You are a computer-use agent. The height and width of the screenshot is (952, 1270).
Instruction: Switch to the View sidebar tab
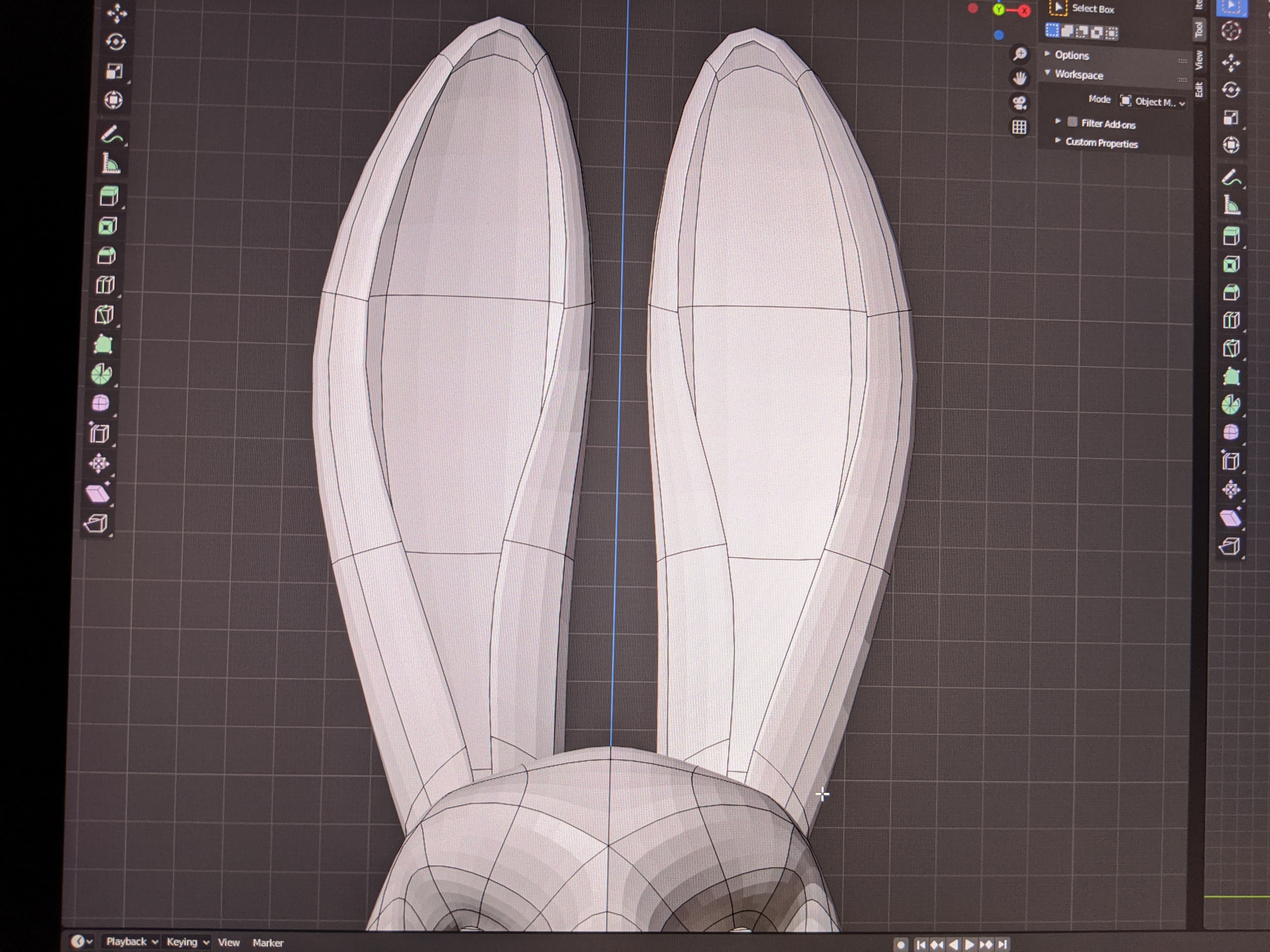pyautogui.click(x=1199, y=60)
